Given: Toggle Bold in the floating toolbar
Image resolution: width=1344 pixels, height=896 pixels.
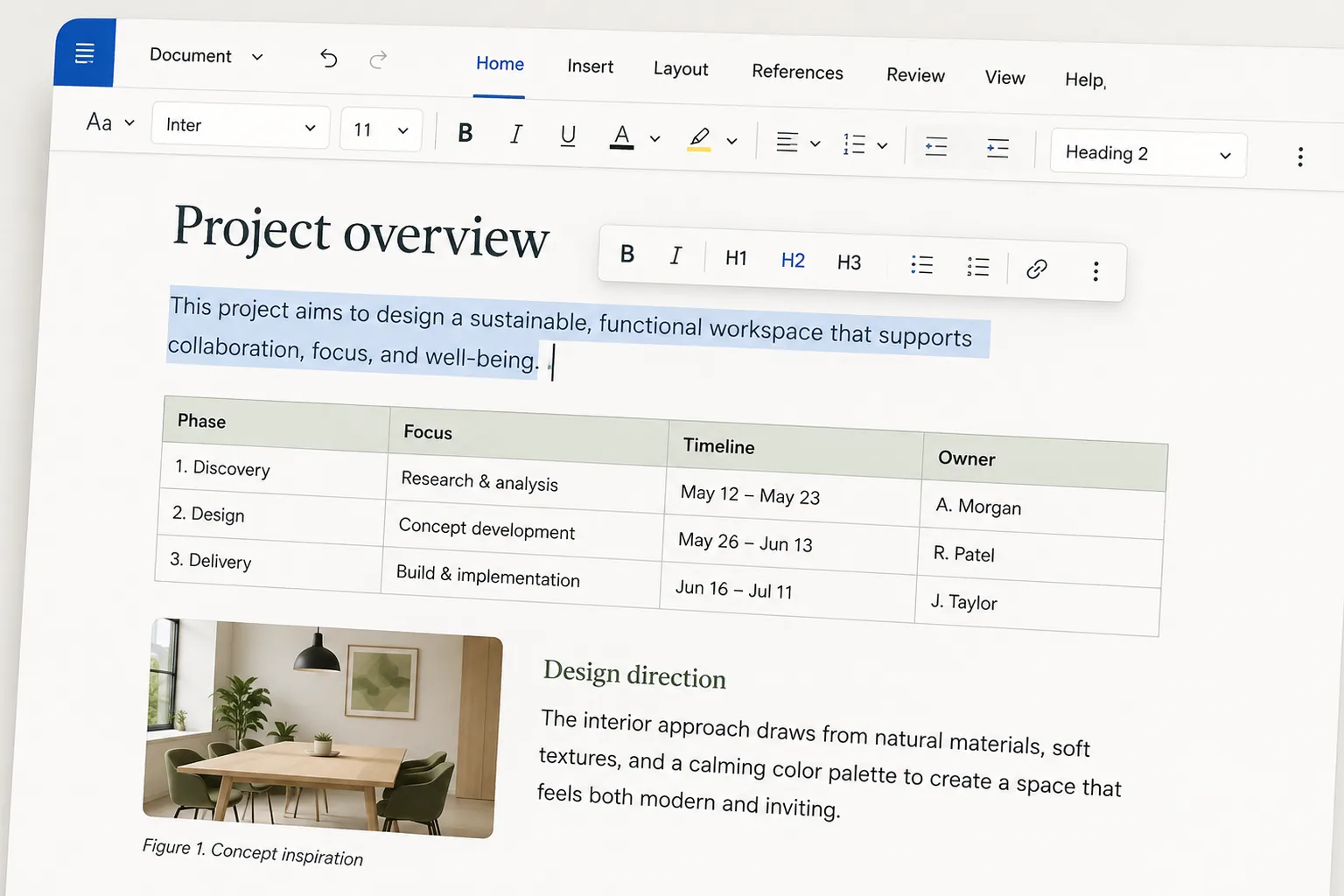Looking at the screenshot, I should tap(627, 255).
